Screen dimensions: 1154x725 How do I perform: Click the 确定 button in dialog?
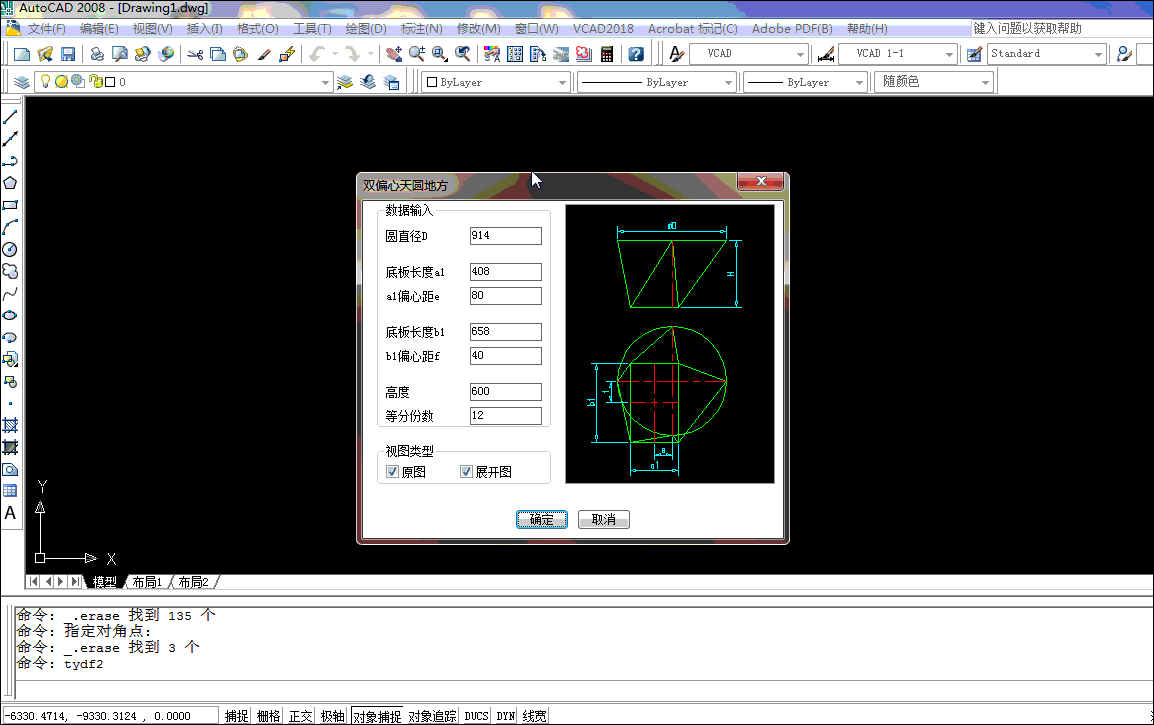(x=542, y=519)
